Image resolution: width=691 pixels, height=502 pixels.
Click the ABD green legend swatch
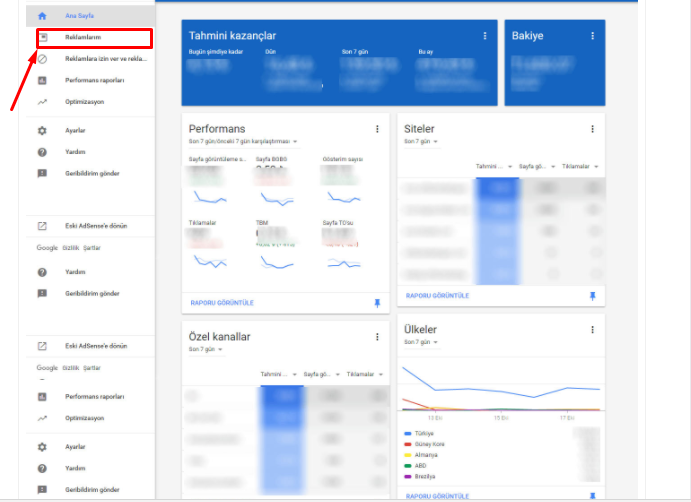pyautogui.click(x=408, y=466)
